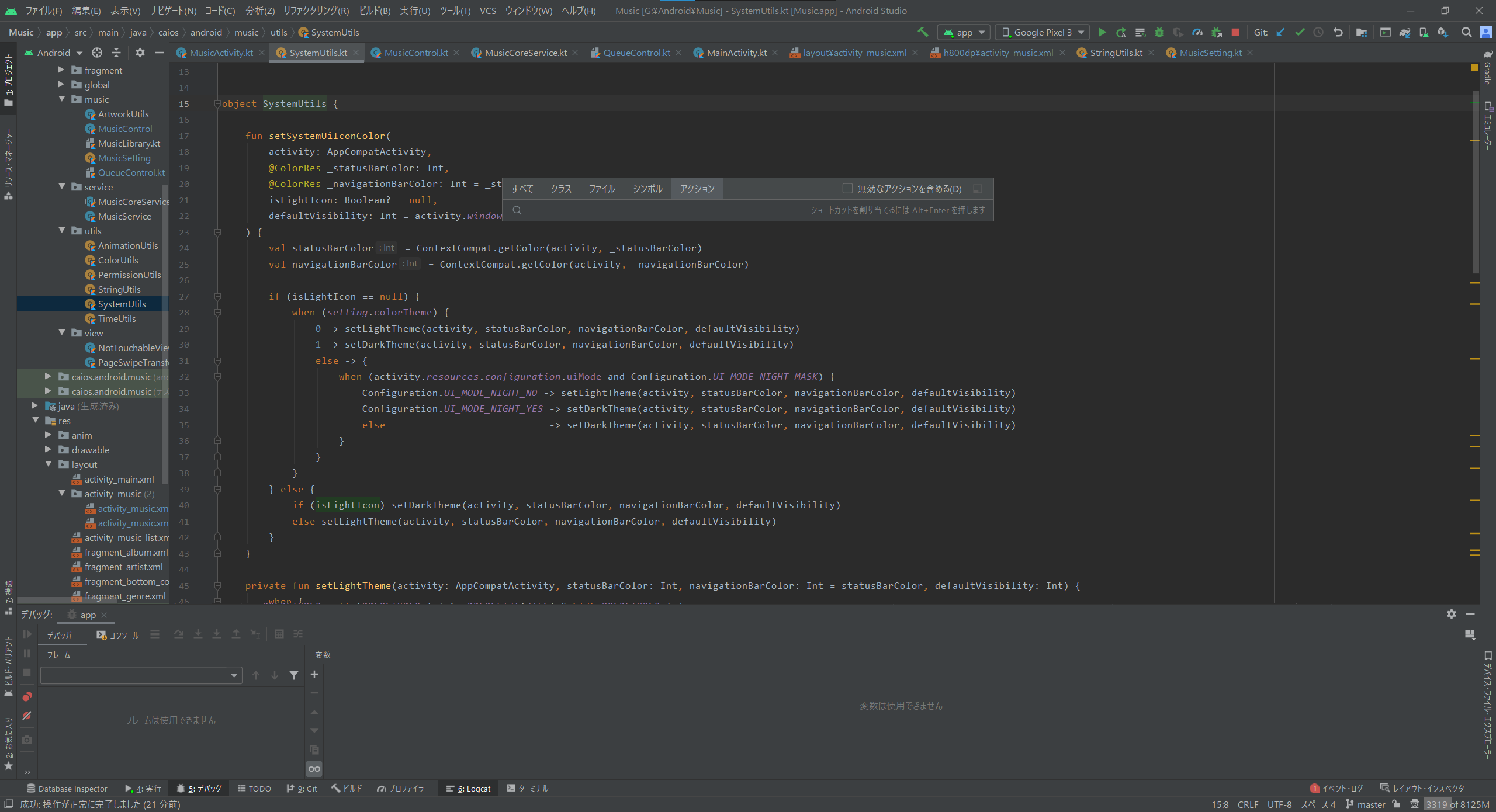This screenshot has width=1496, height=812.
Task: Click the Make Project hammer icon
Action: click(923, 33)
